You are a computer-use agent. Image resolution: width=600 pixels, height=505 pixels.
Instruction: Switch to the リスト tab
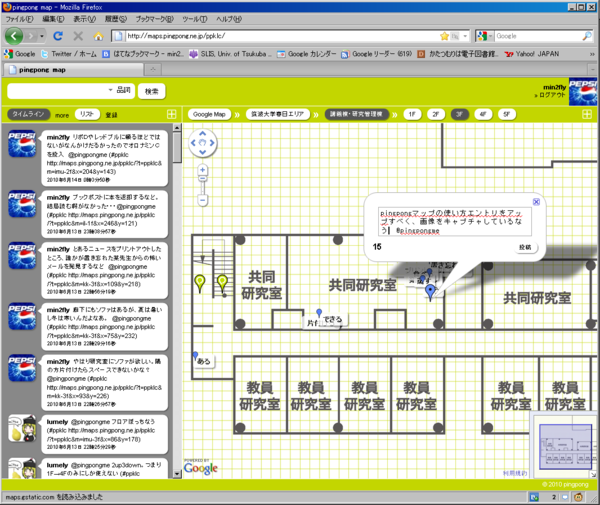87,114
